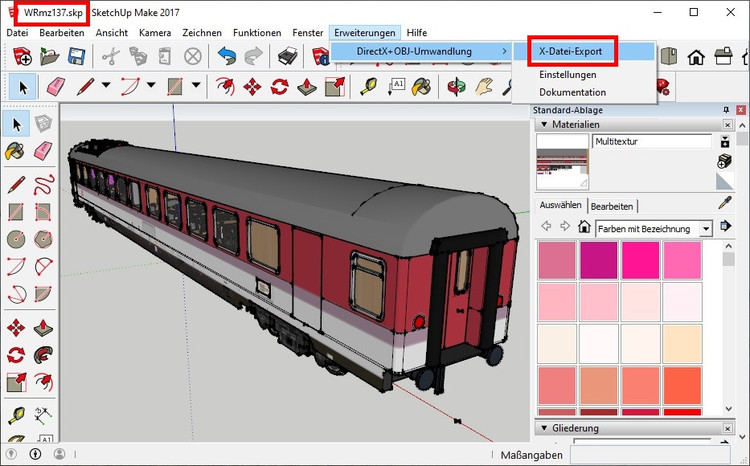This screenshot has height=466, width=750.
Task: Open the line tool dropdown arrow
Action: tap(106, 85)
